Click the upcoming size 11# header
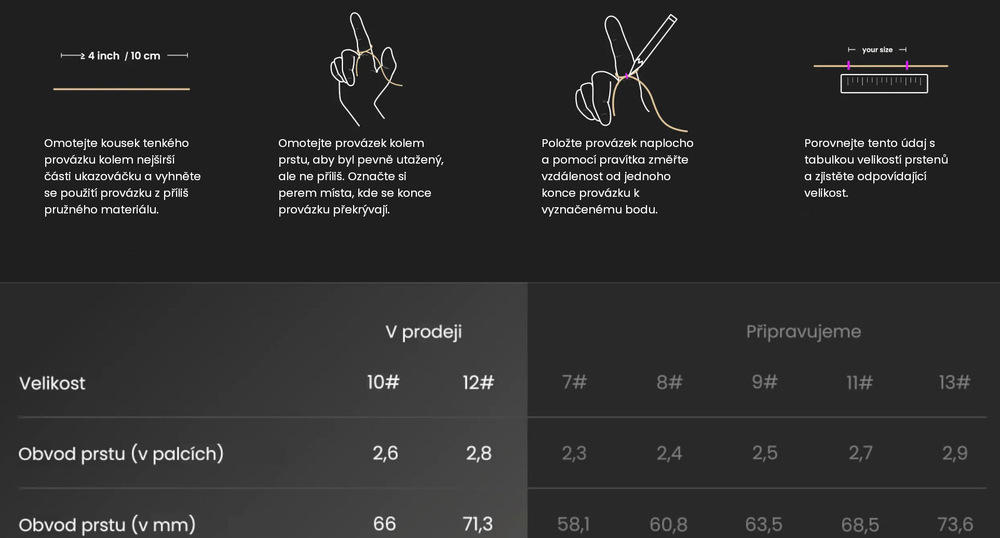 tap(860, 383)
